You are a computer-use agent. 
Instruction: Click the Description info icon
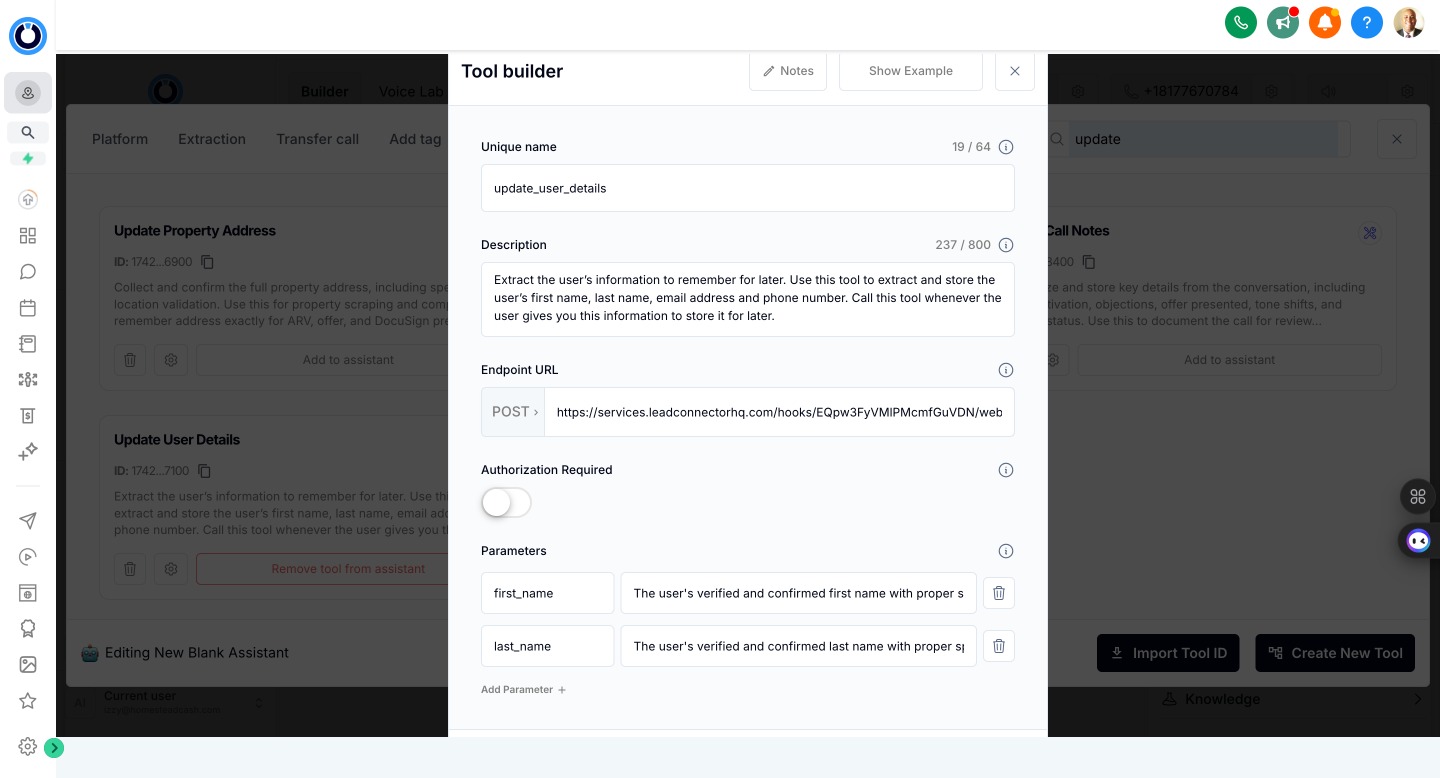(1006, 245)
